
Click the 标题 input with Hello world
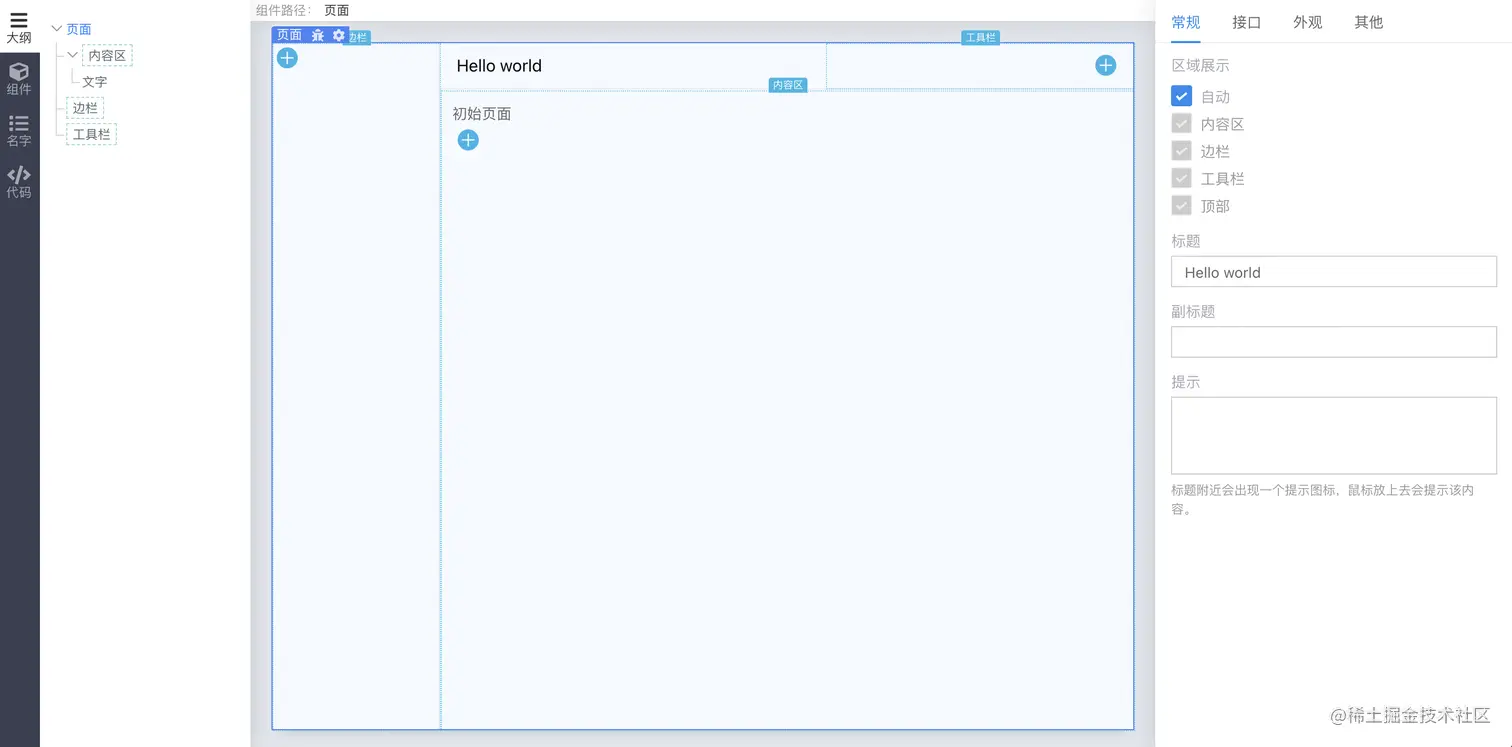point(1333,272)
